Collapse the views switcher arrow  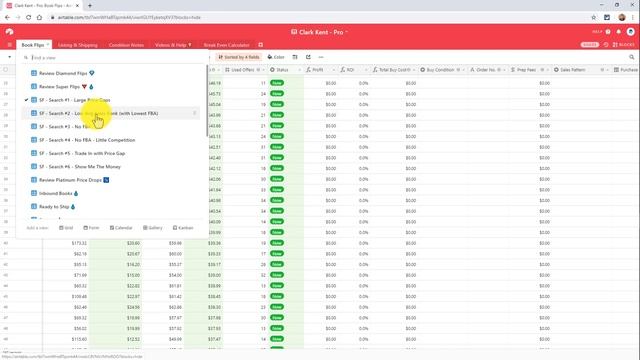click(x=9, y=57)
